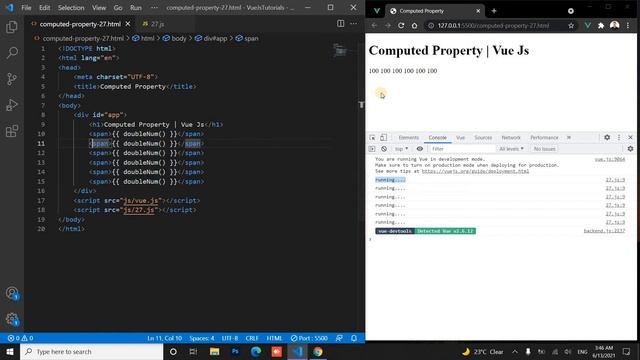Screen dimensions: 640x360
Task: Open the top context dropdown in console
Action: pos(401,149)
